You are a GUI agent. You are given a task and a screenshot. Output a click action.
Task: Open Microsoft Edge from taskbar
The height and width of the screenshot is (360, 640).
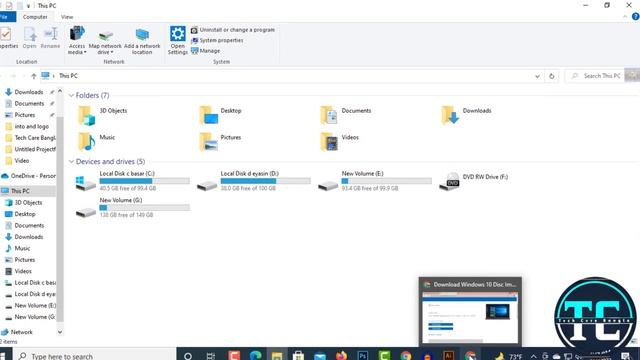pyautogui.click(x=256, y=356)
